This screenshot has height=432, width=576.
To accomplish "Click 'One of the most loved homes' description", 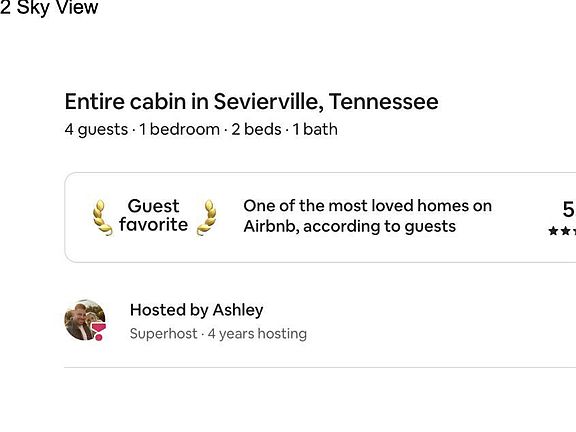I will [x=367, y=216].
